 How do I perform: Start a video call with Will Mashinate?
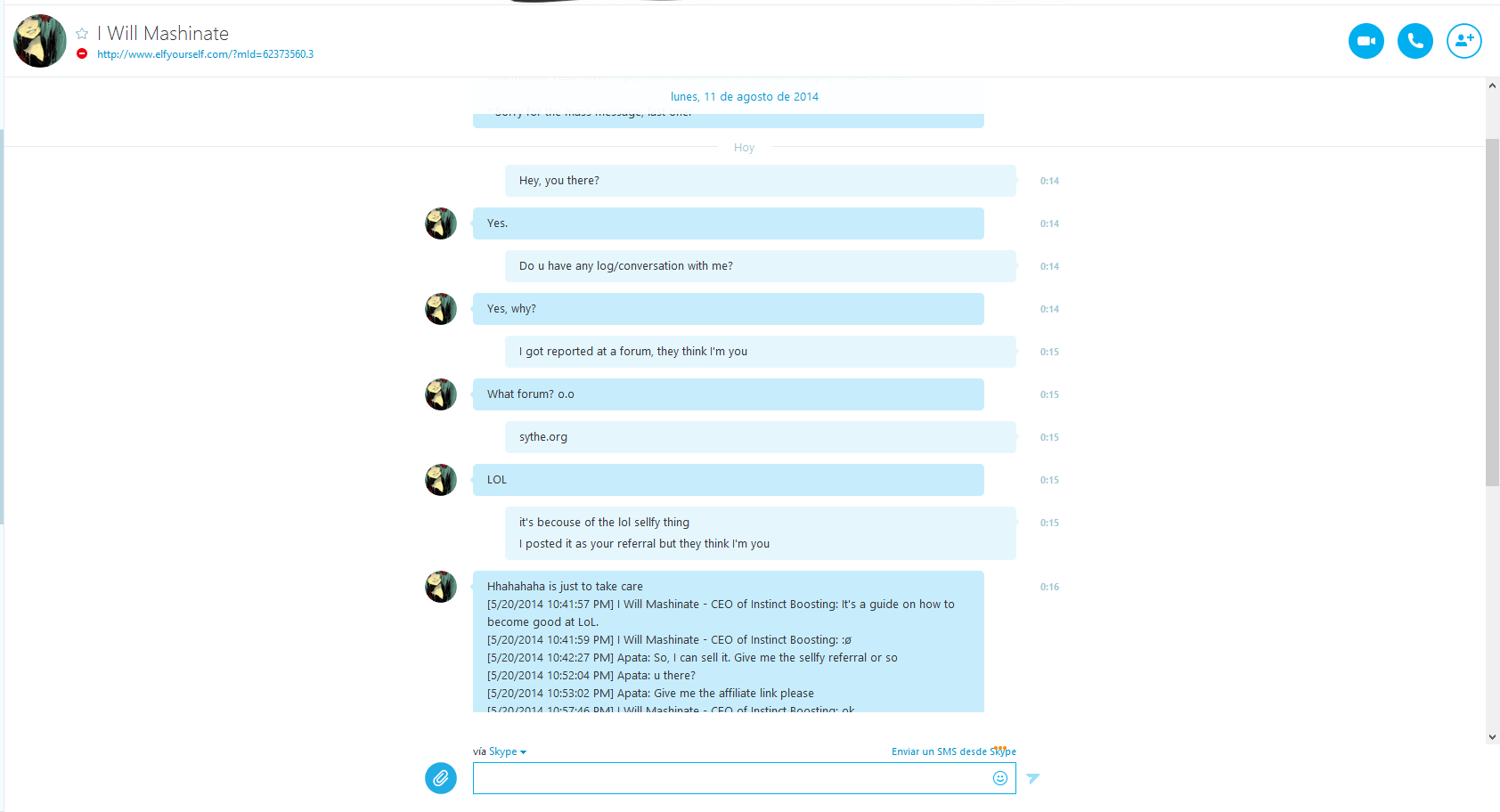tap(1365, 41)
